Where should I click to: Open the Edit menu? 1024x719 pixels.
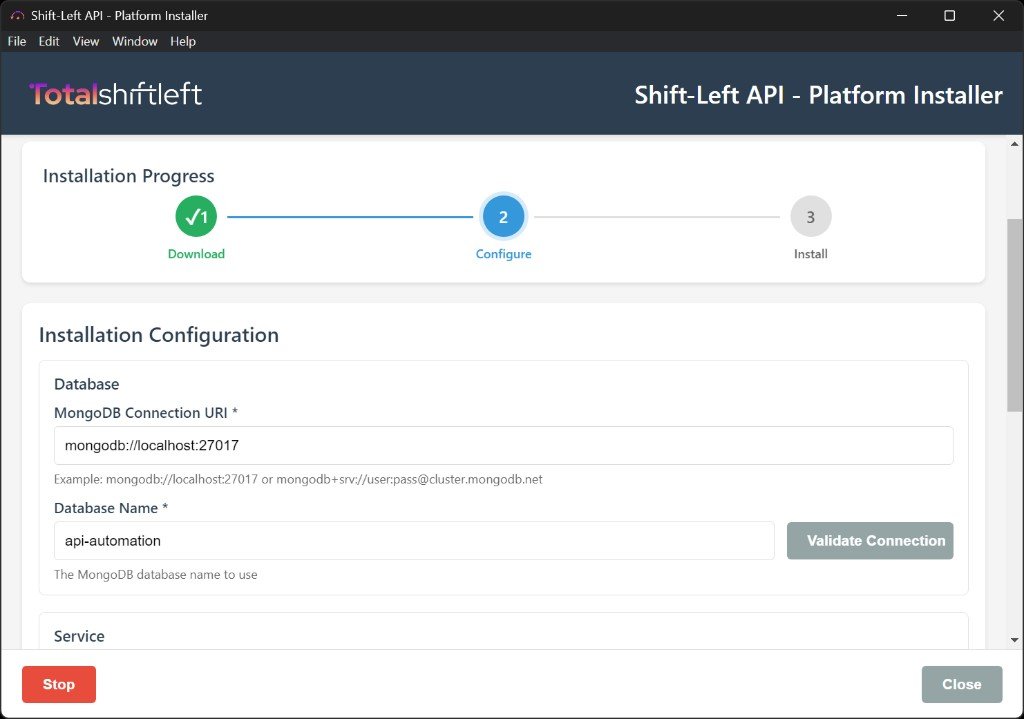(x=48, y=41)
